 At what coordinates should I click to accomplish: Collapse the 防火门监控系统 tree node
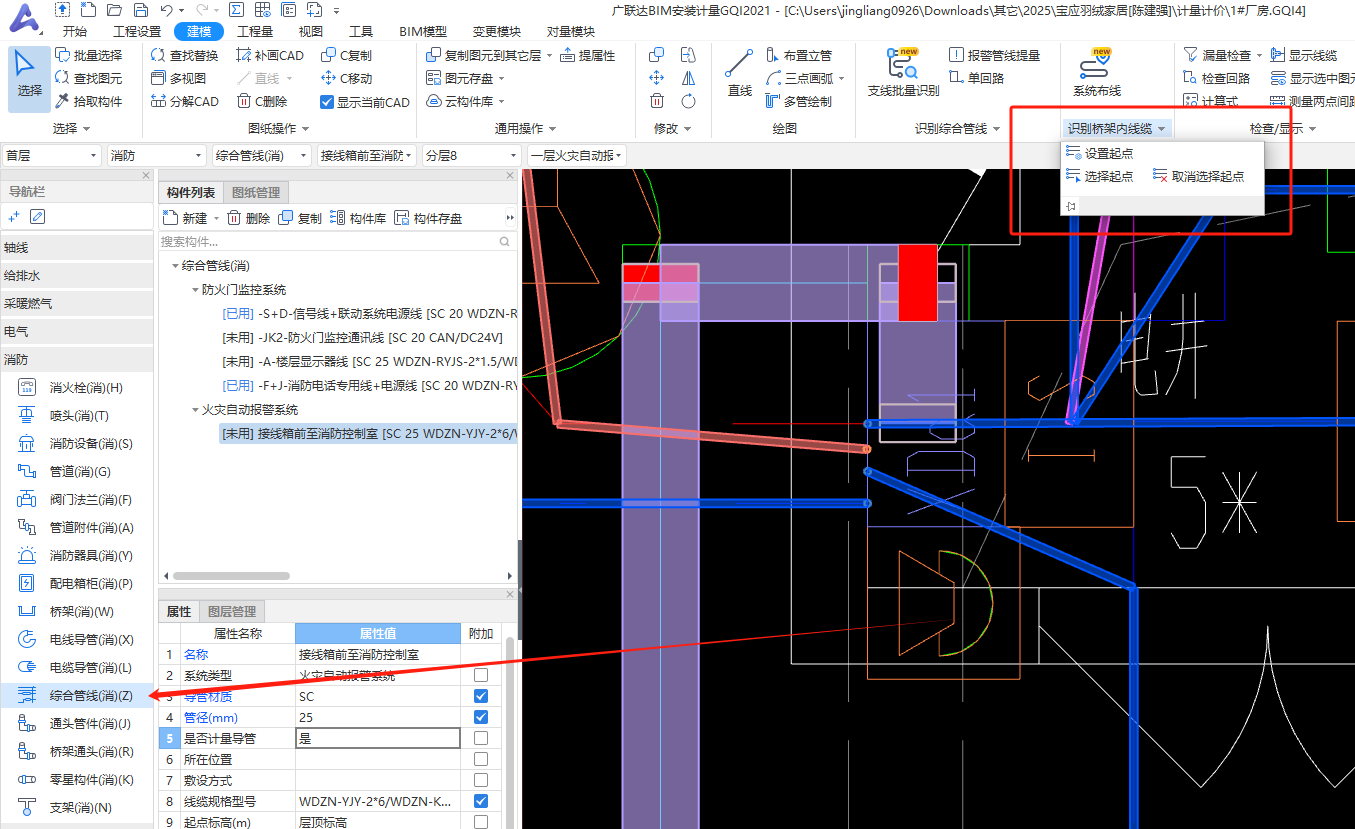(x=195, y=290)
